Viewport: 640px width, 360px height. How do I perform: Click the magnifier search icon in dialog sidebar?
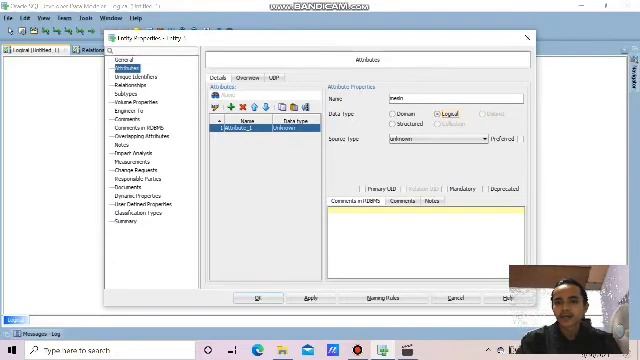coord(110,51)
